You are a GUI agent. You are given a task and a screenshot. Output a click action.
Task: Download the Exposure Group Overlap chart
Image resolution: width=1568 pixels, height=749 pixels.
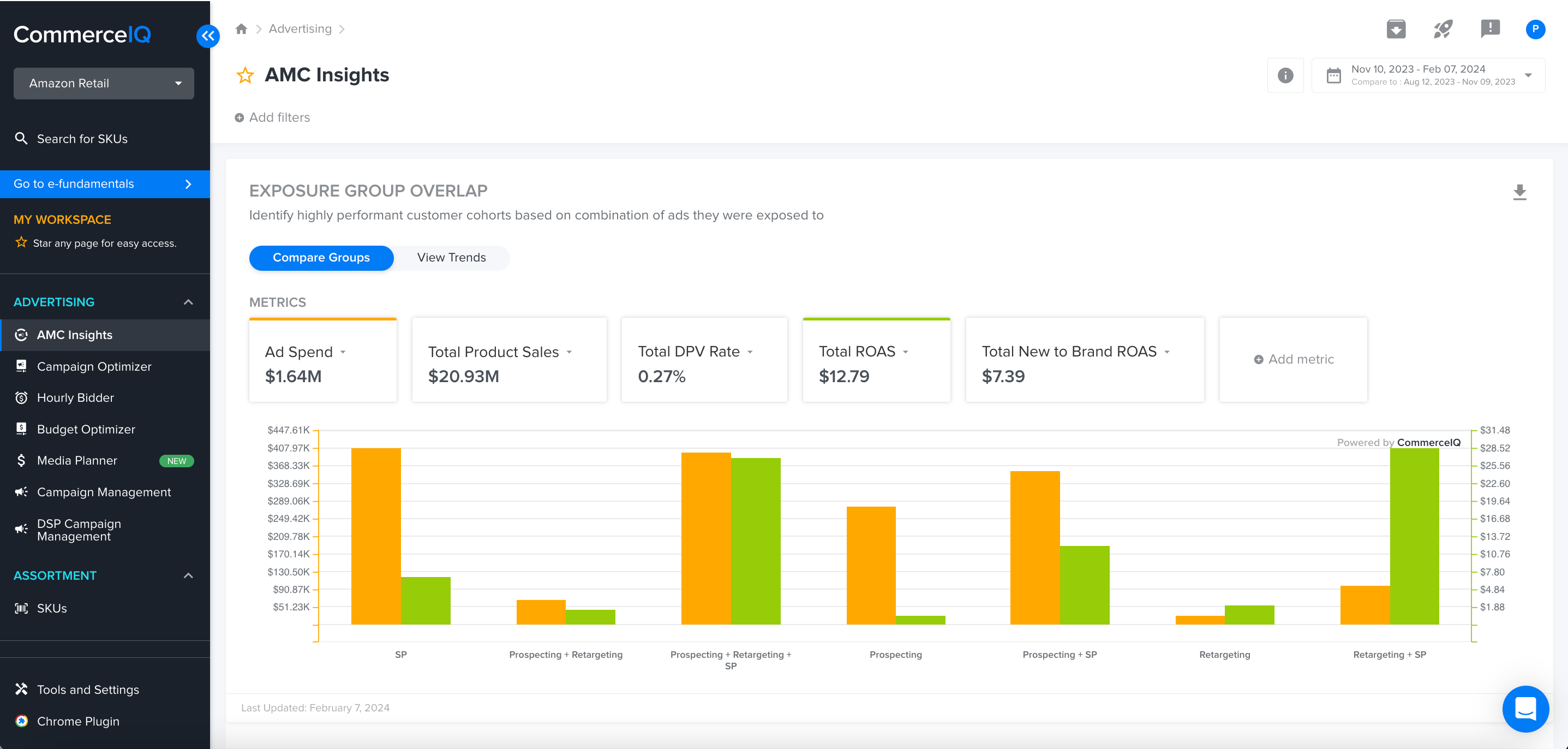pos(1519,192)
